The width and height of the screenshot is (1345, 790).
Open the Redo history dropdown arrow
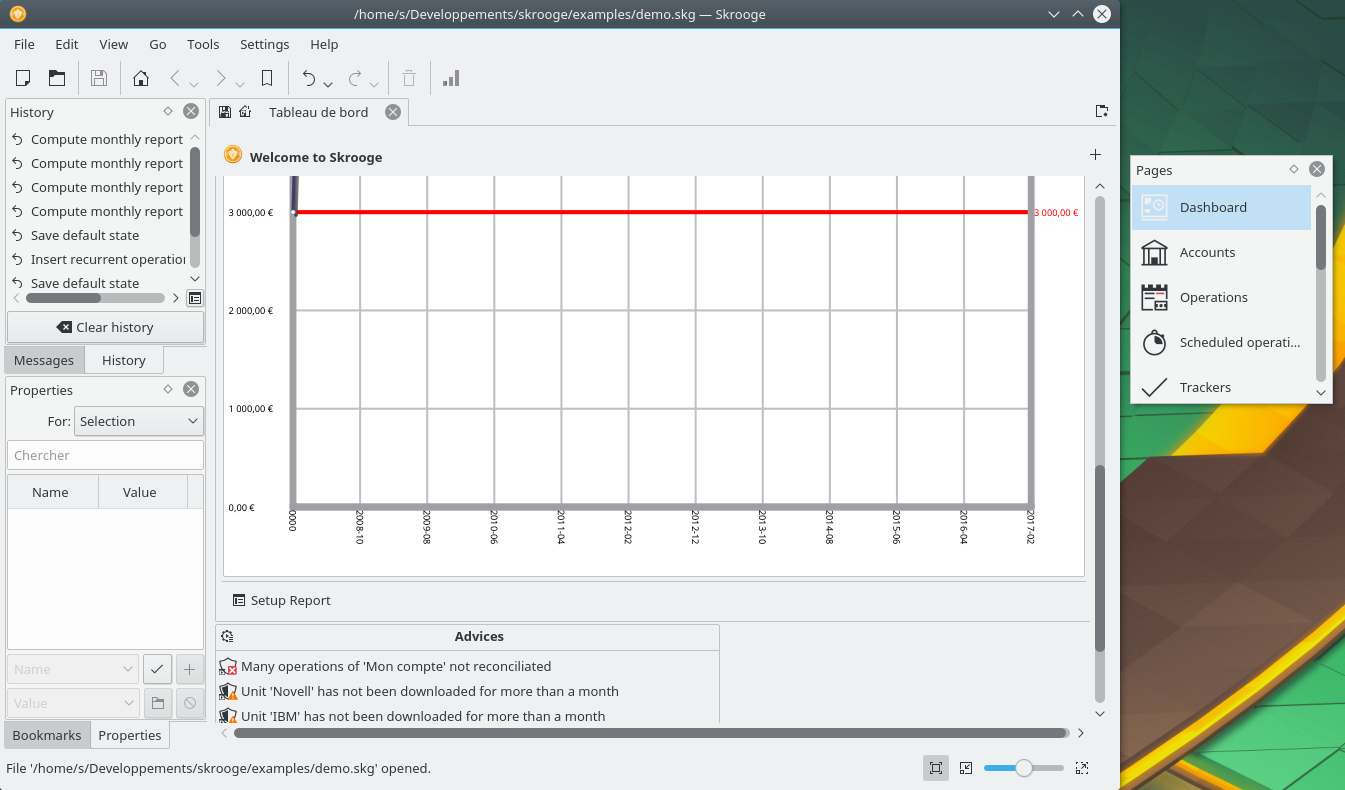(x=374, y=84)
